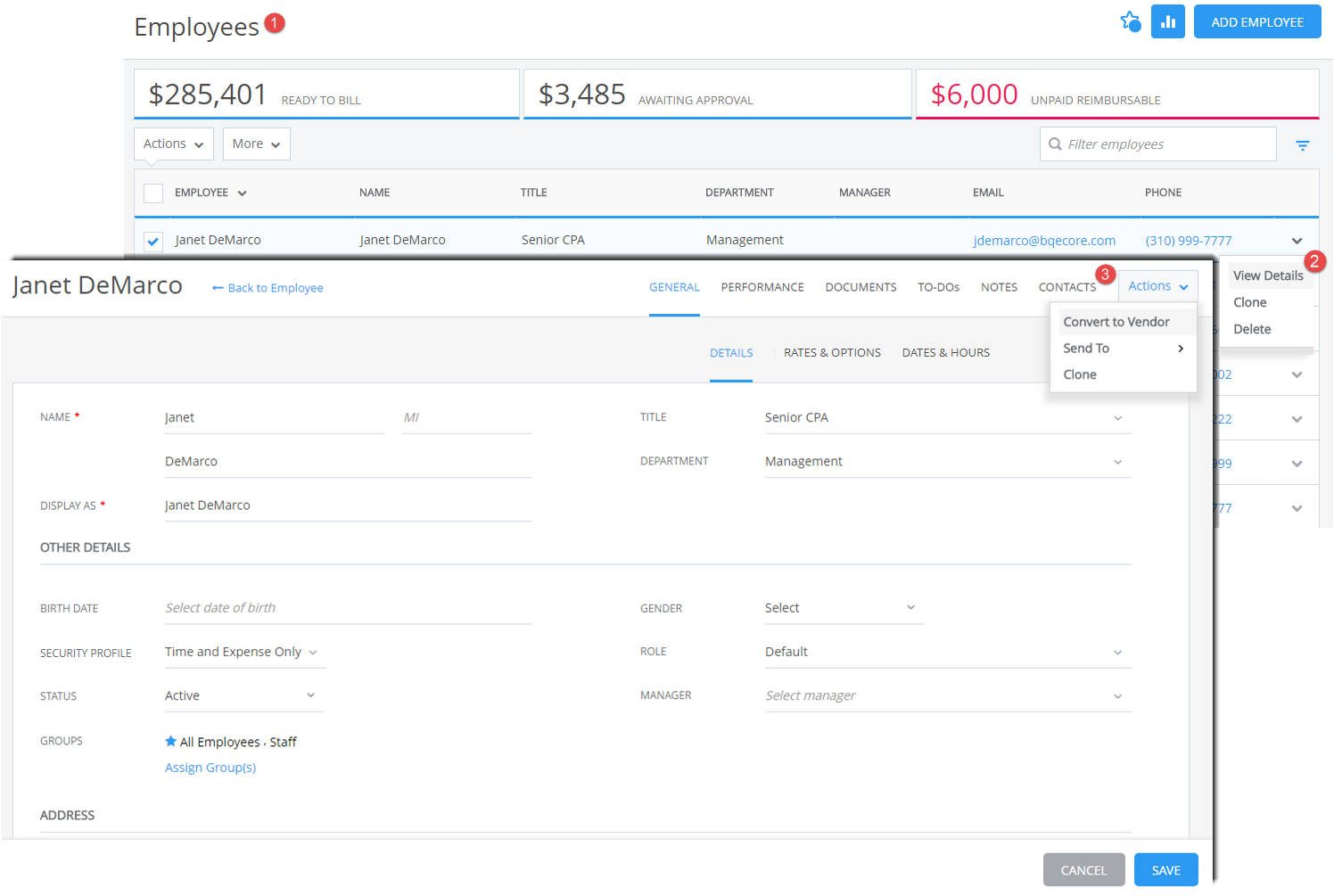Choose View Details in row menu
The image size is (1334, 896).
[1268, 275]
